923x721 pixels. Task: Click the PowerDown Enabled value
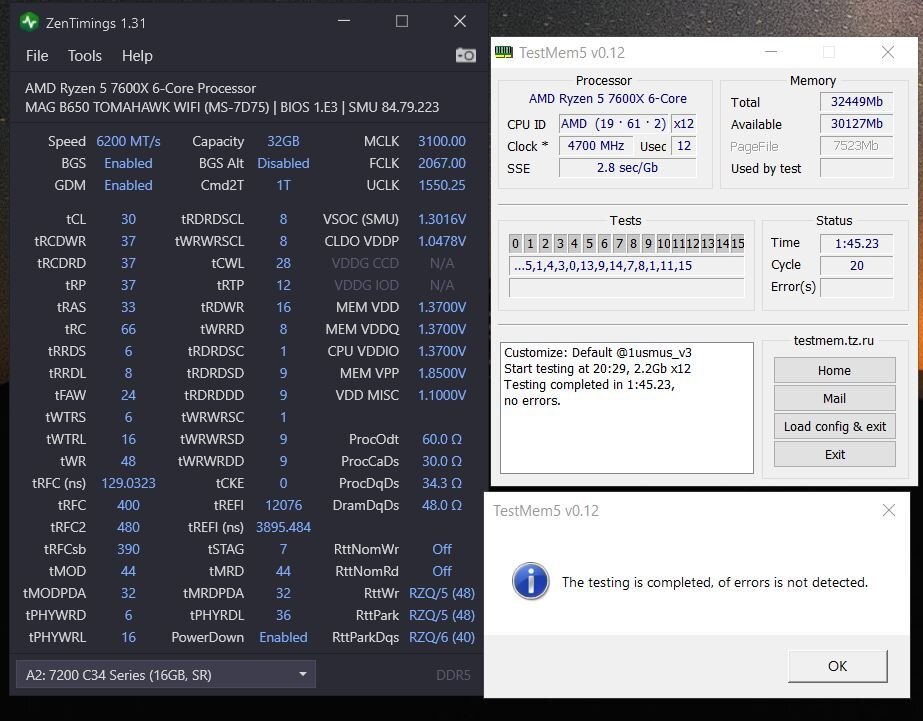(x=283, y=637)
